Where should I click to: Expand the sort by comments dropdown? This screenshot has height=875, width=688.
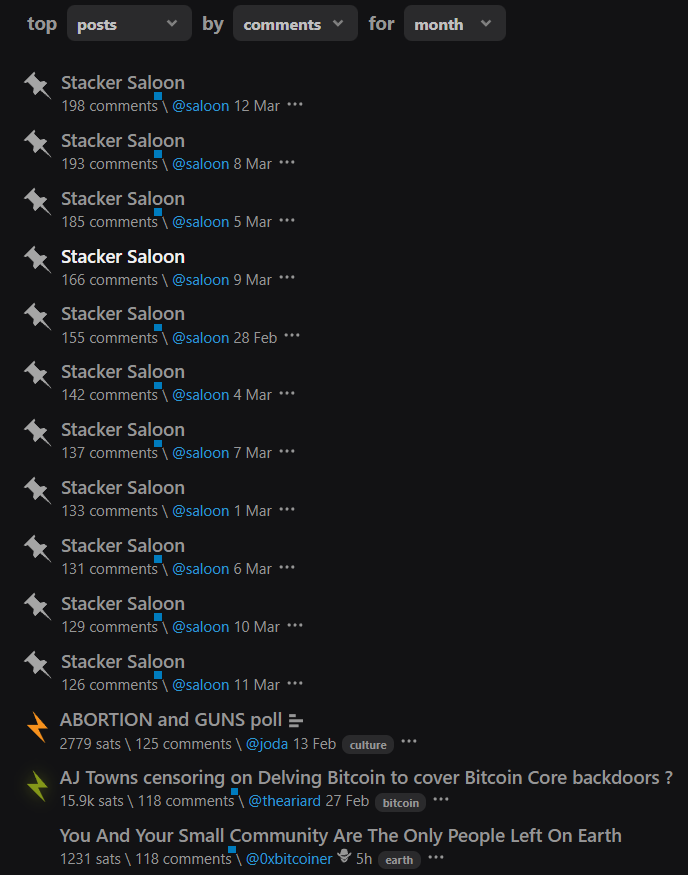[295, 23]
